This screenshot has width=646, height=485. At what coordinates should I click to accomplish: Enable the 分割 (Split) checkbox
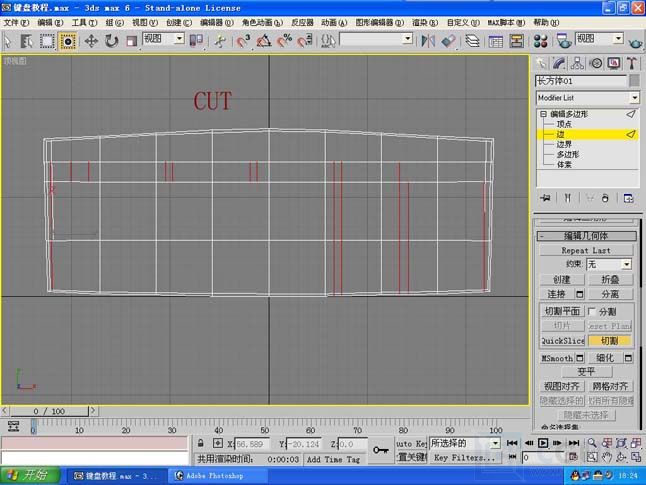[590, 312]
